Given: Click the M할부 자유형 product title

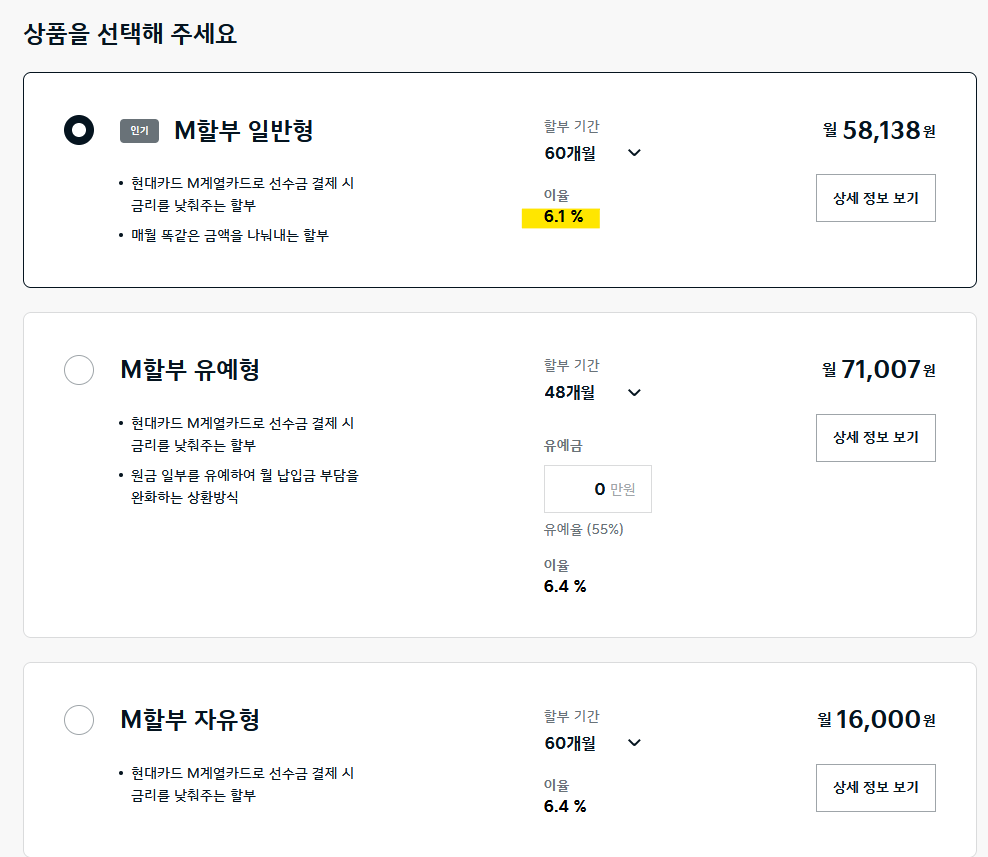Looking at the screenshot, I should tap(190, 720).
